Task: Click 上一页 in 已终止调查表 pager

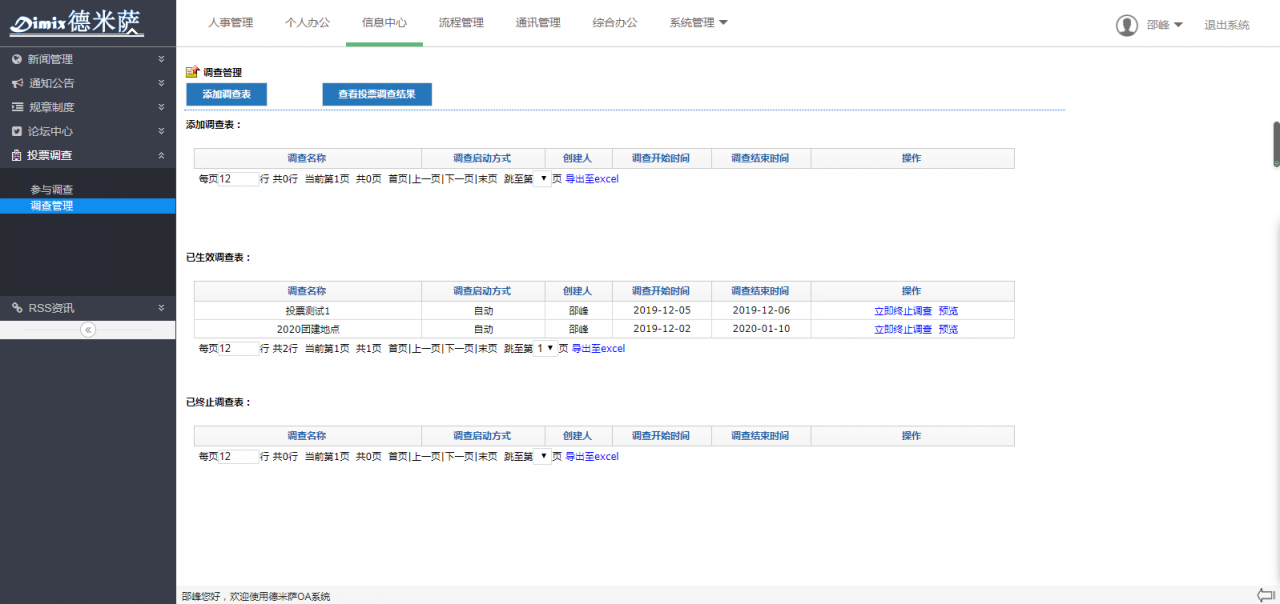Action: [426, 457]
